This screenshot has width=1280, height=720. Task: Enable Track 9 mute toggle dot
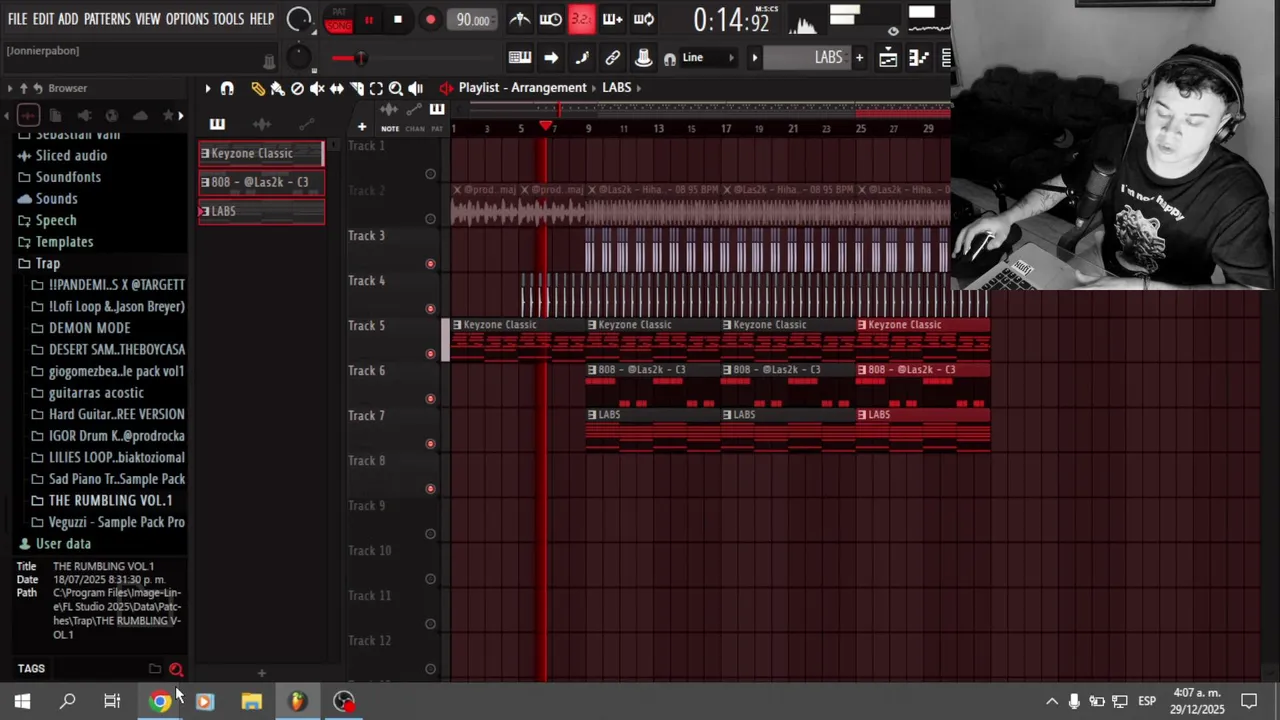pos(431,534)
